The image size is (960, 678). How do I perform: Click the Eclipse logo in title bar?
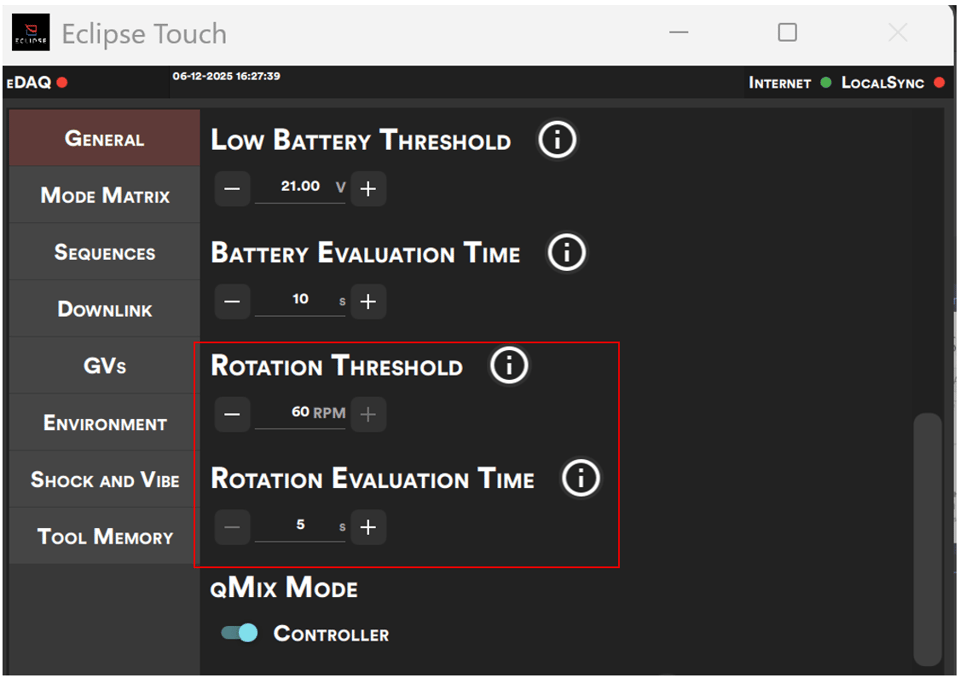(x=31, y=32)
